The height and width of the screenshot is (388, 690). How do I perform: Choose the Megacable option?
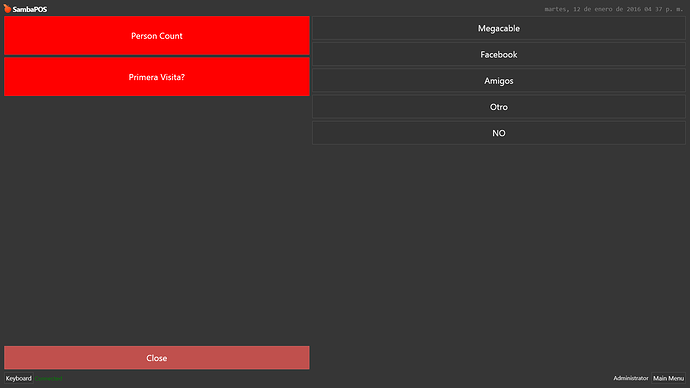[x=499, y=29]
